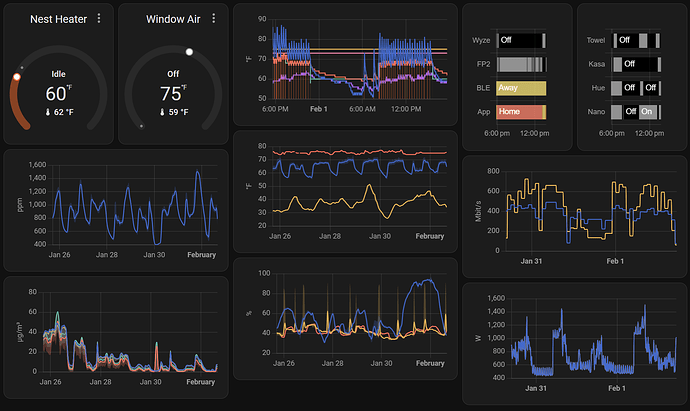Select the Window Air card title
Image resolution: width=690 pixels, height=411 pixels.
(173, 19)
